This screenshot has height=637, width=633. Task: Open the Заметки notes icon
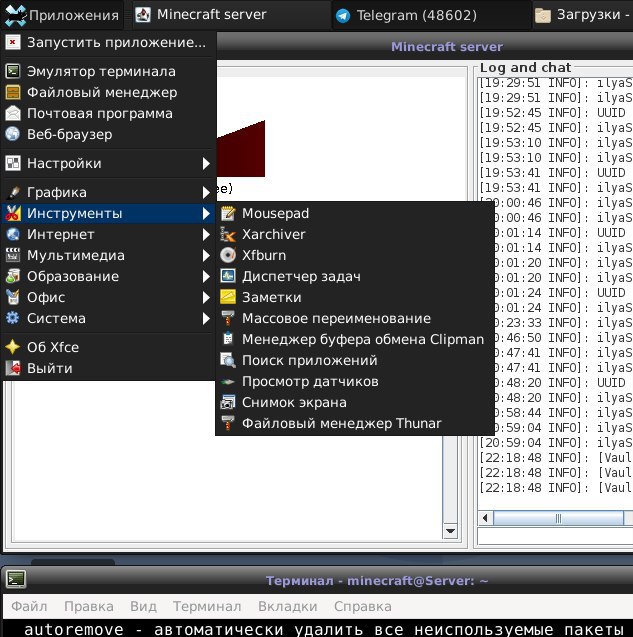pyautogui.click(x=228, y=297)
